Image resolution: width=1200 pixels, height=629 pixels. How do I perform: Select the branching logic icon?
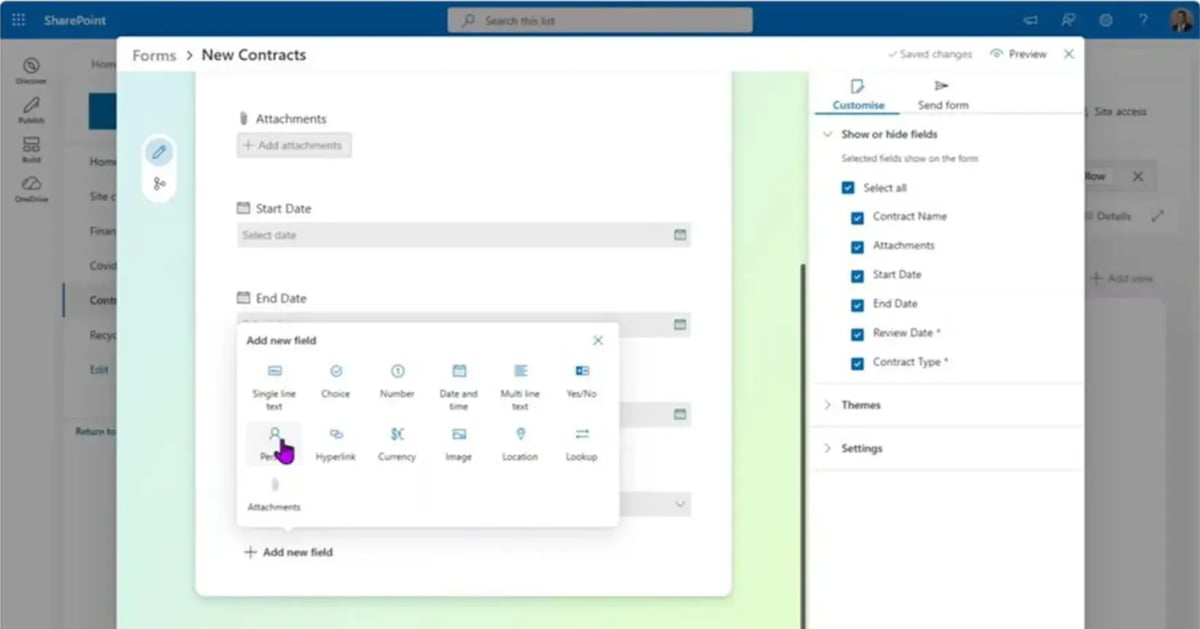click(x=158, y=184)
